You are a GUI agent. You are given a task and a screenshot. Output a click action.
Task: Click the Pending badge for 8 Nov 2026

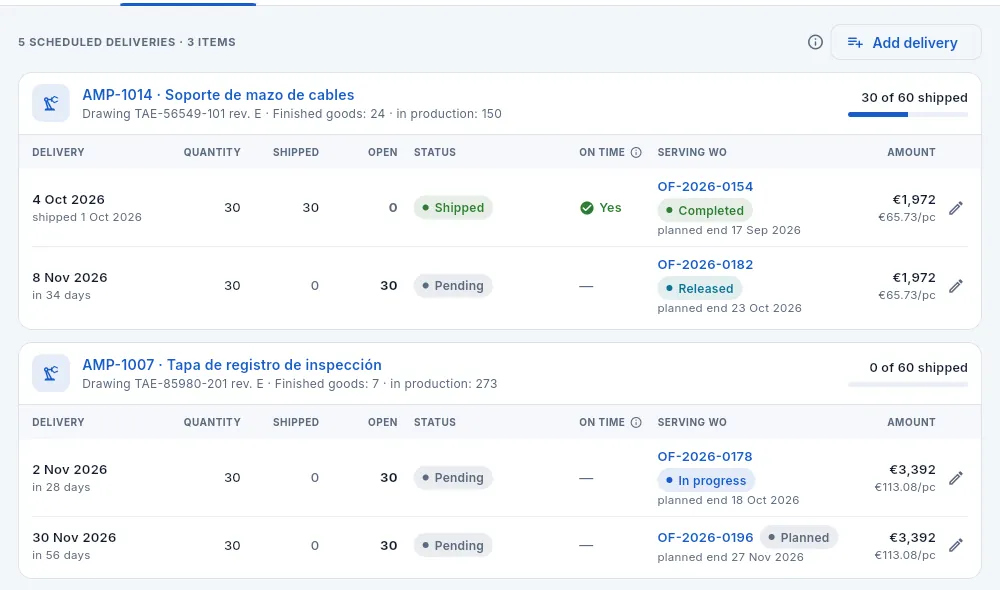pos(453,286)
